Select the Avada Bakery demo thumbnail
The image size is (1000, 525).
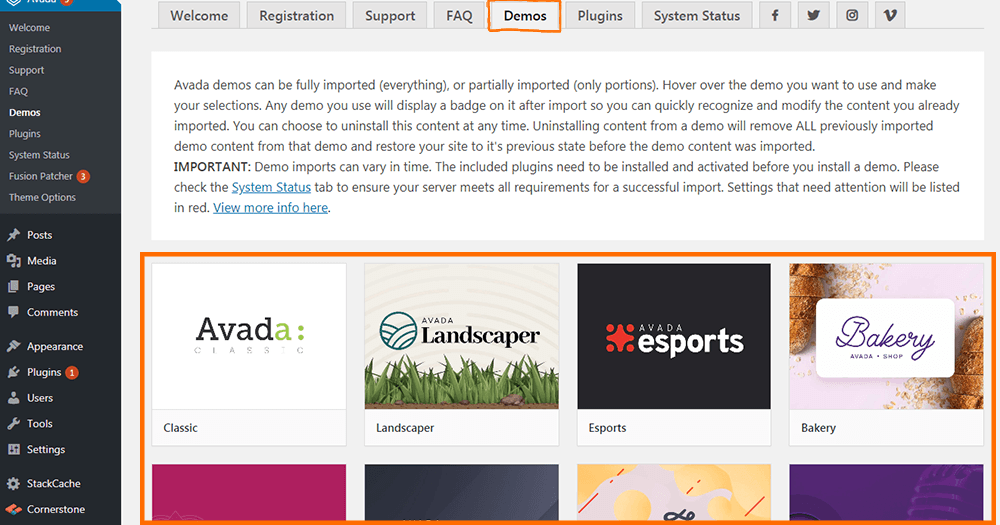[x=886, y=336]
